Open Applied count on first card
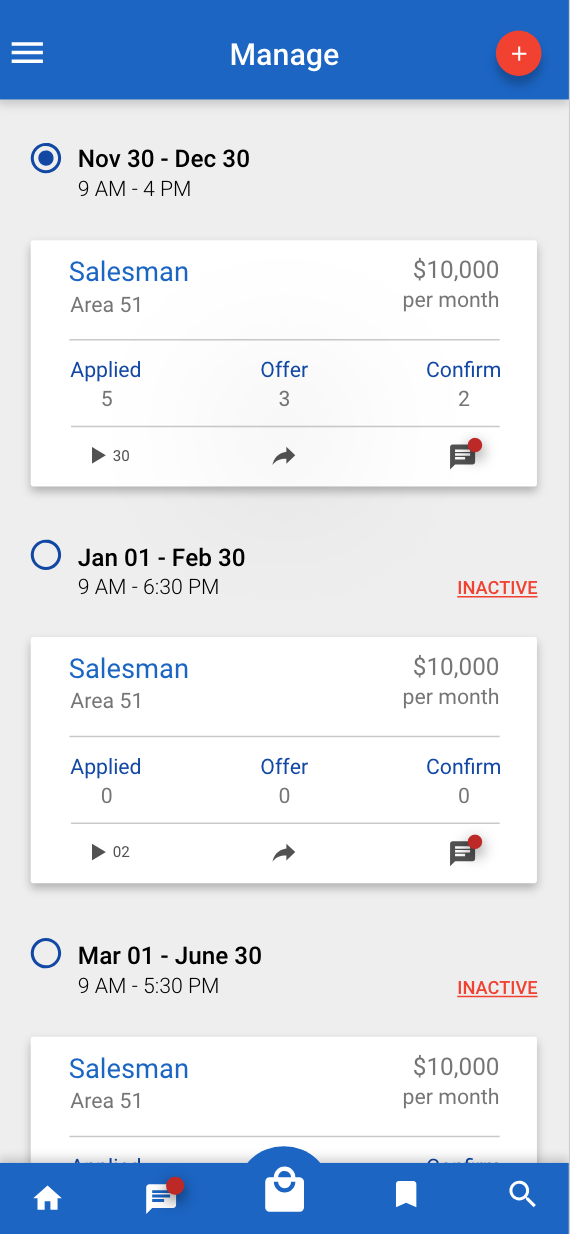This screenshot has height=1234, width=570. (106, 384)
